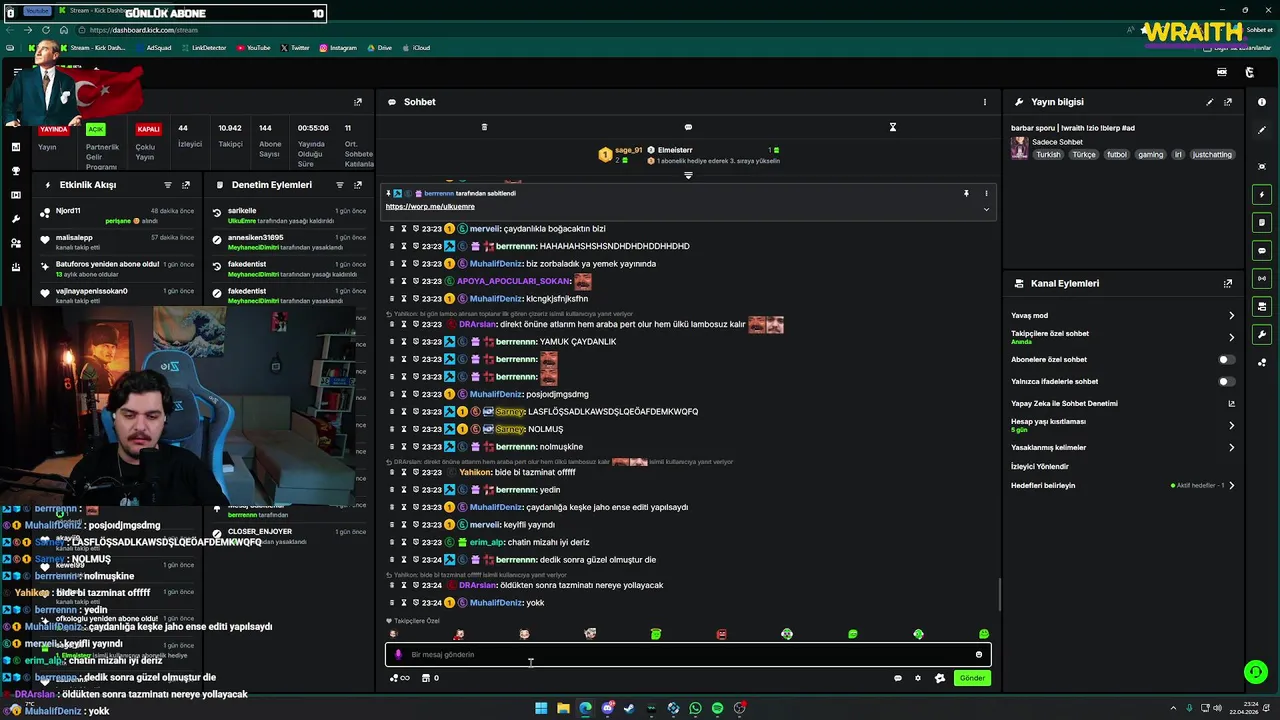Open WhatsApp from taskbar

click(x=695, y=708)
